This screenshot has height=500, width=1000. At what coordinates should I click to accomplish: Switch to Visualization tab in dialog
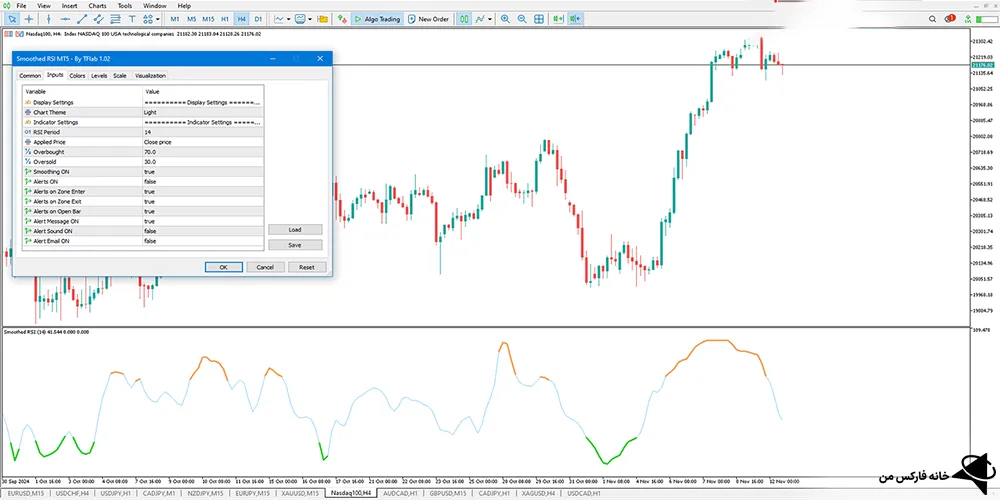click(150, 76)
